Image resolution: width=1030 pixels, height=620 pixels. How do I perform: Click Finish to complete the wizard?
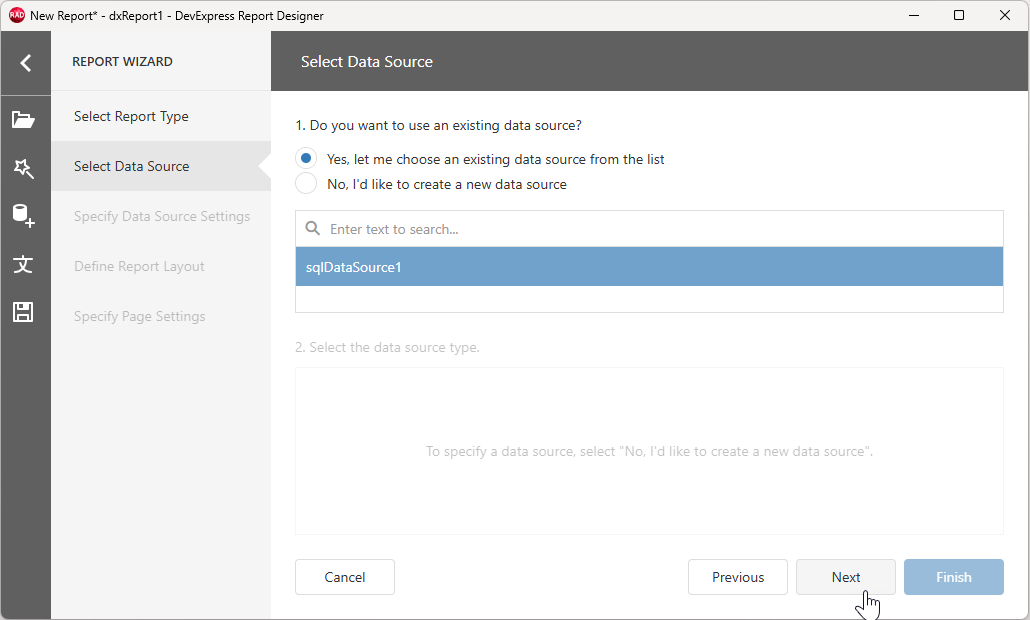tap(953, 577)
